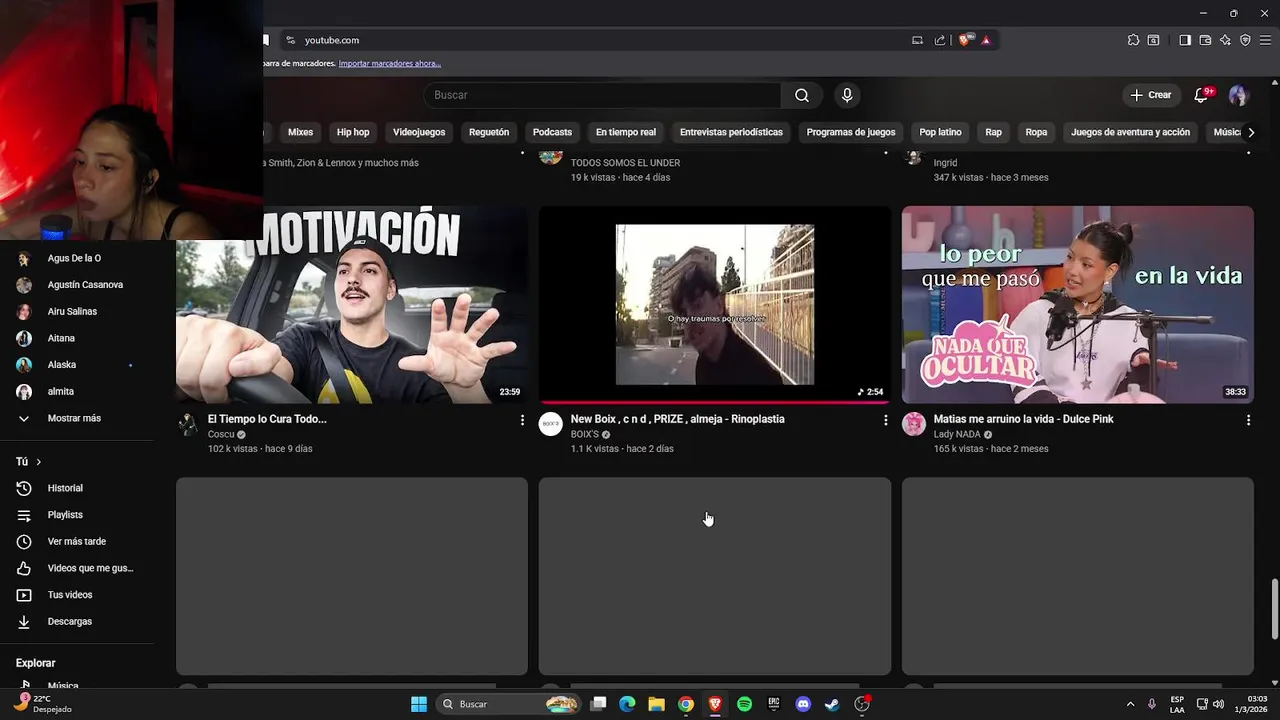Select Juegos de aventura y acción chip
The image size is (1280, 720).
tap(1130, 132)
